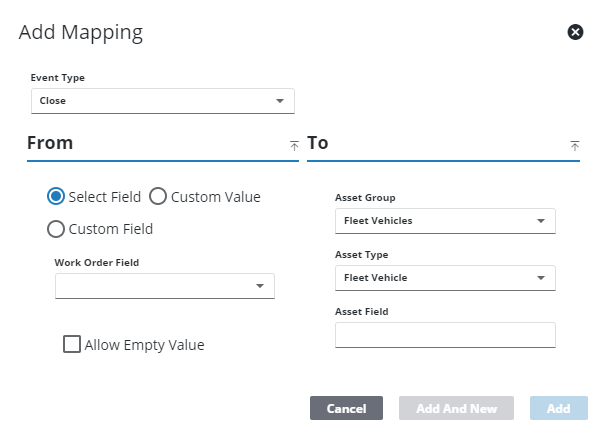Select the Custom Value radio button
This screenshot has height=444, width=606.
(158, 197)
